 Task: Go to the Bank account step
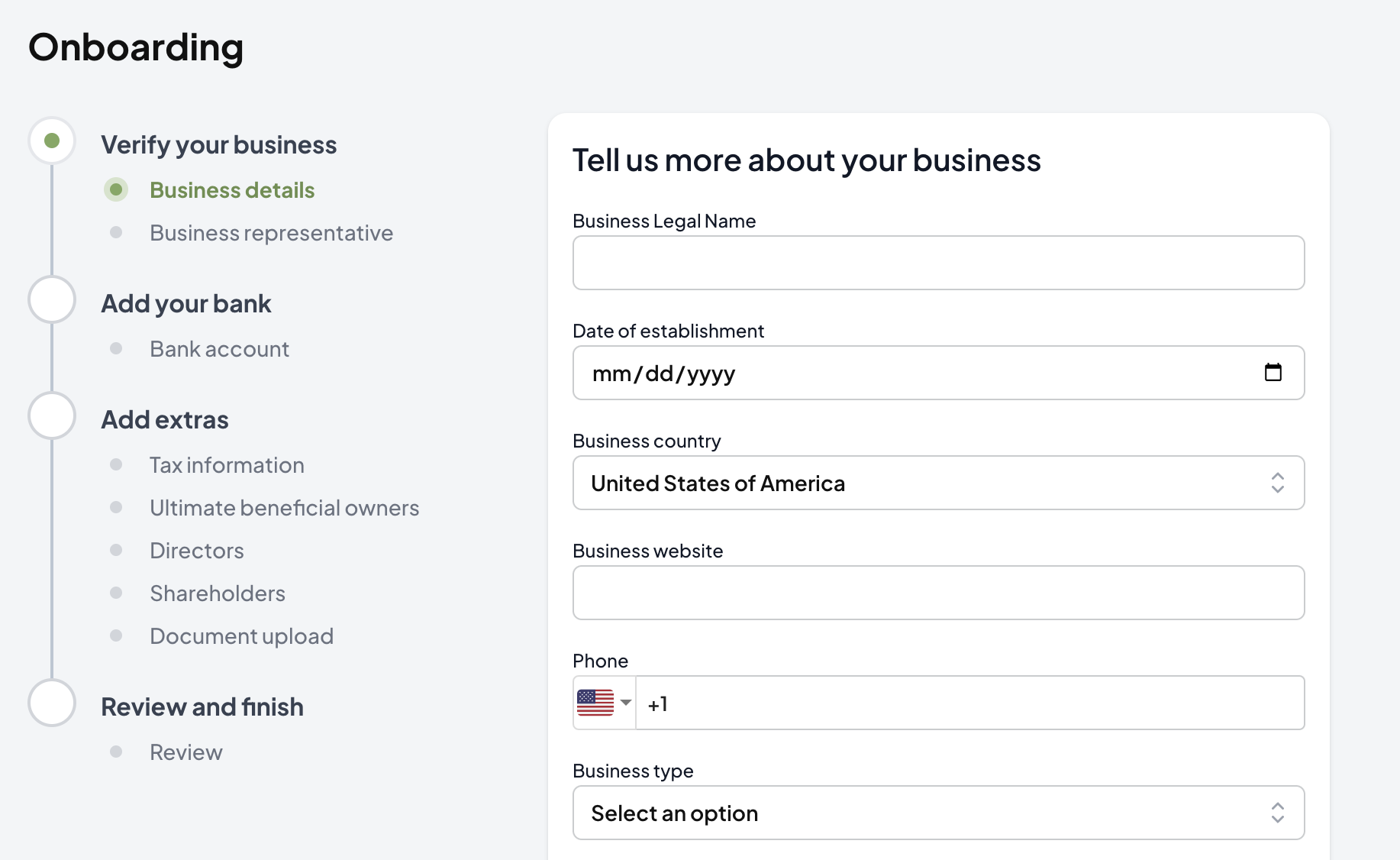point(219,349)
